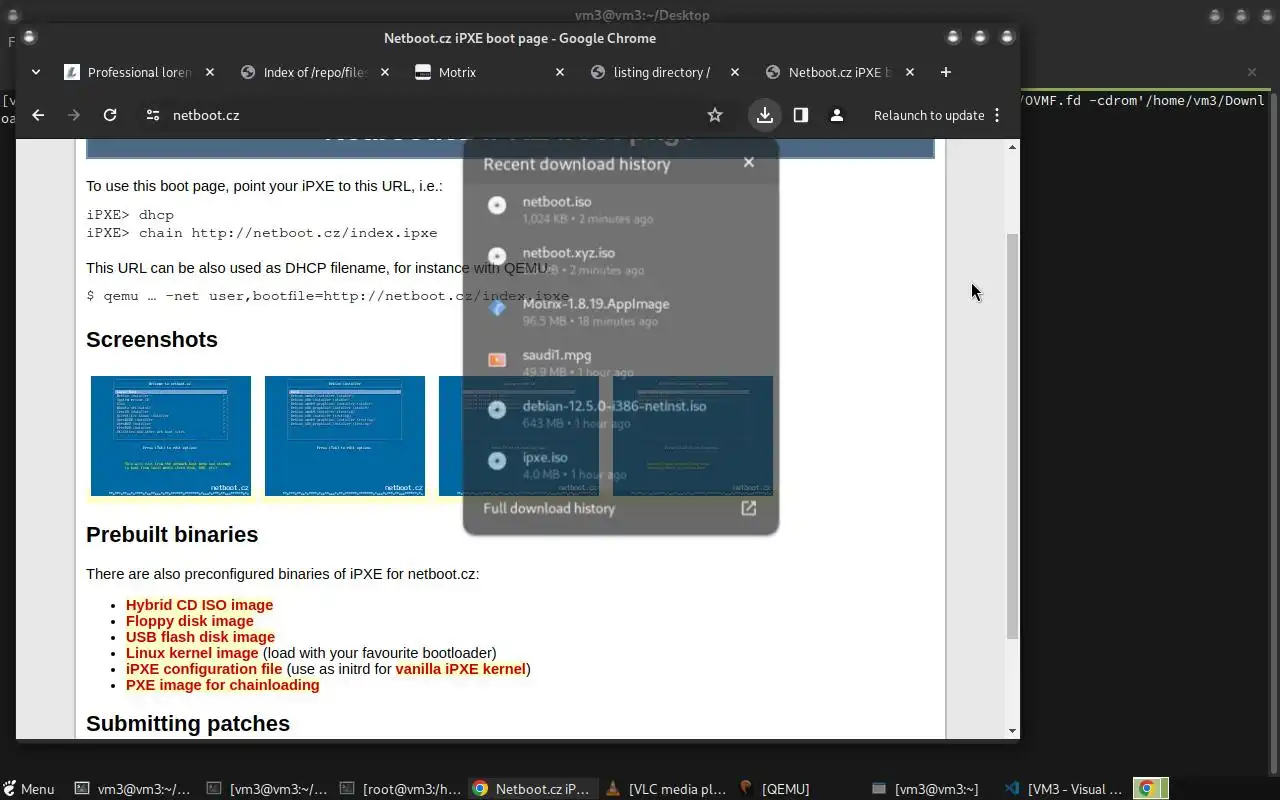Open netboot.xyz.iso download entry

621,260
